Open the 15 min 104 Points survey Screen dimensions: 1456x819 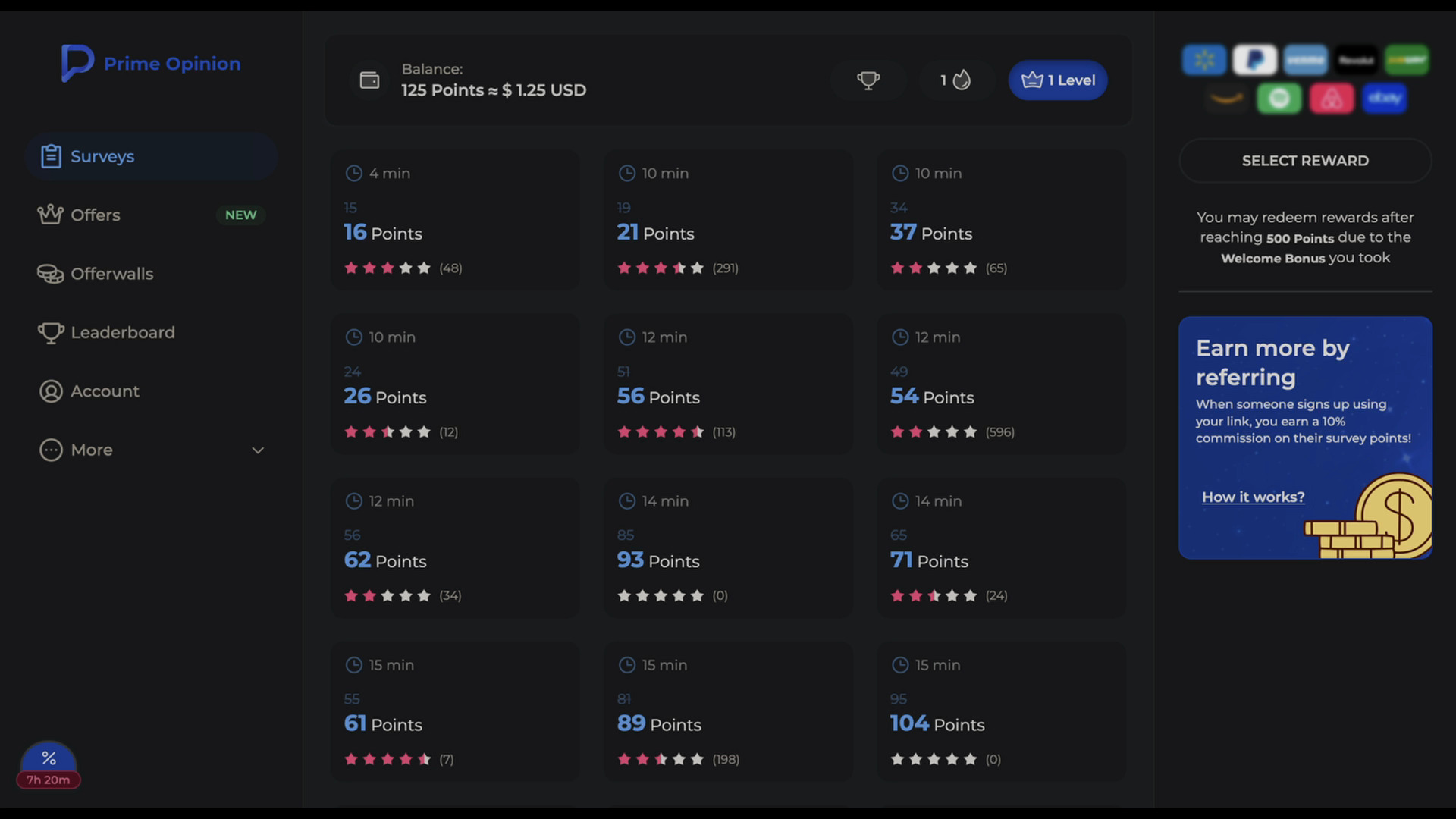coord(1001,711)
